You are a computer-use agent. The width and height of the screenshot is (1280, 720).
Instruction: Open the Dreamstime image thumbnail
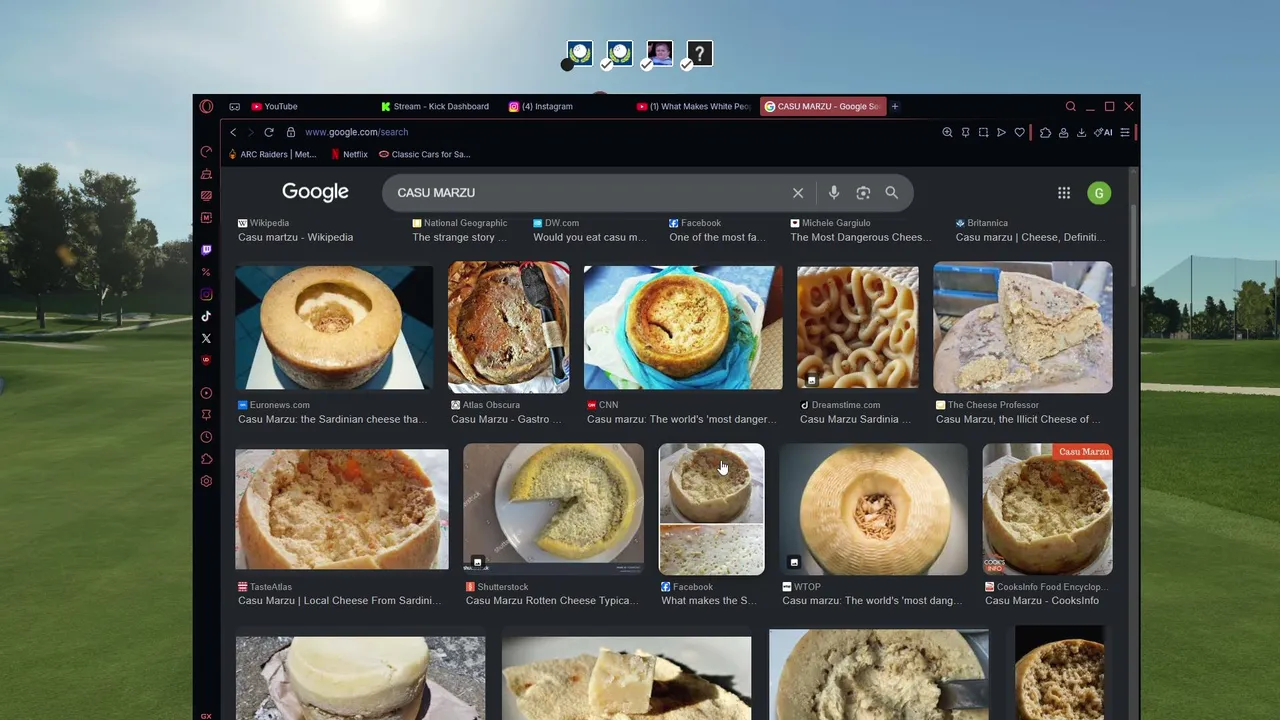tap(858, 327)
